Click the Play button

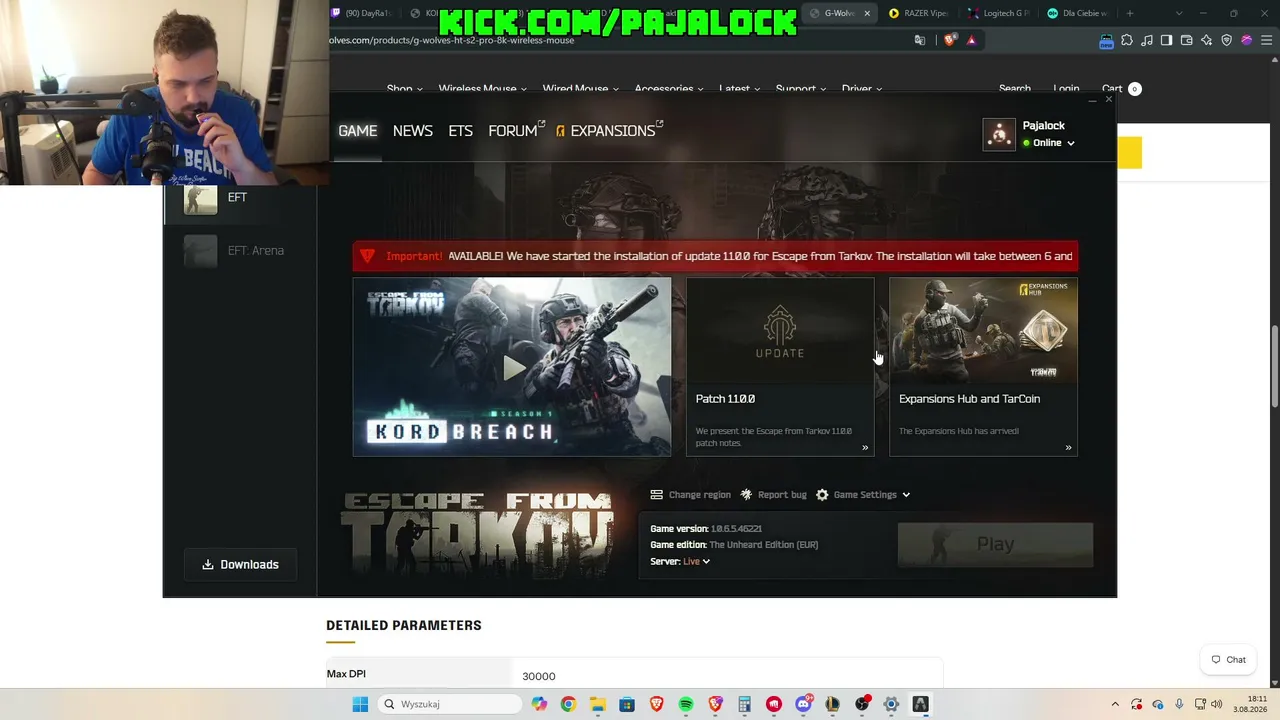(995, 544)
